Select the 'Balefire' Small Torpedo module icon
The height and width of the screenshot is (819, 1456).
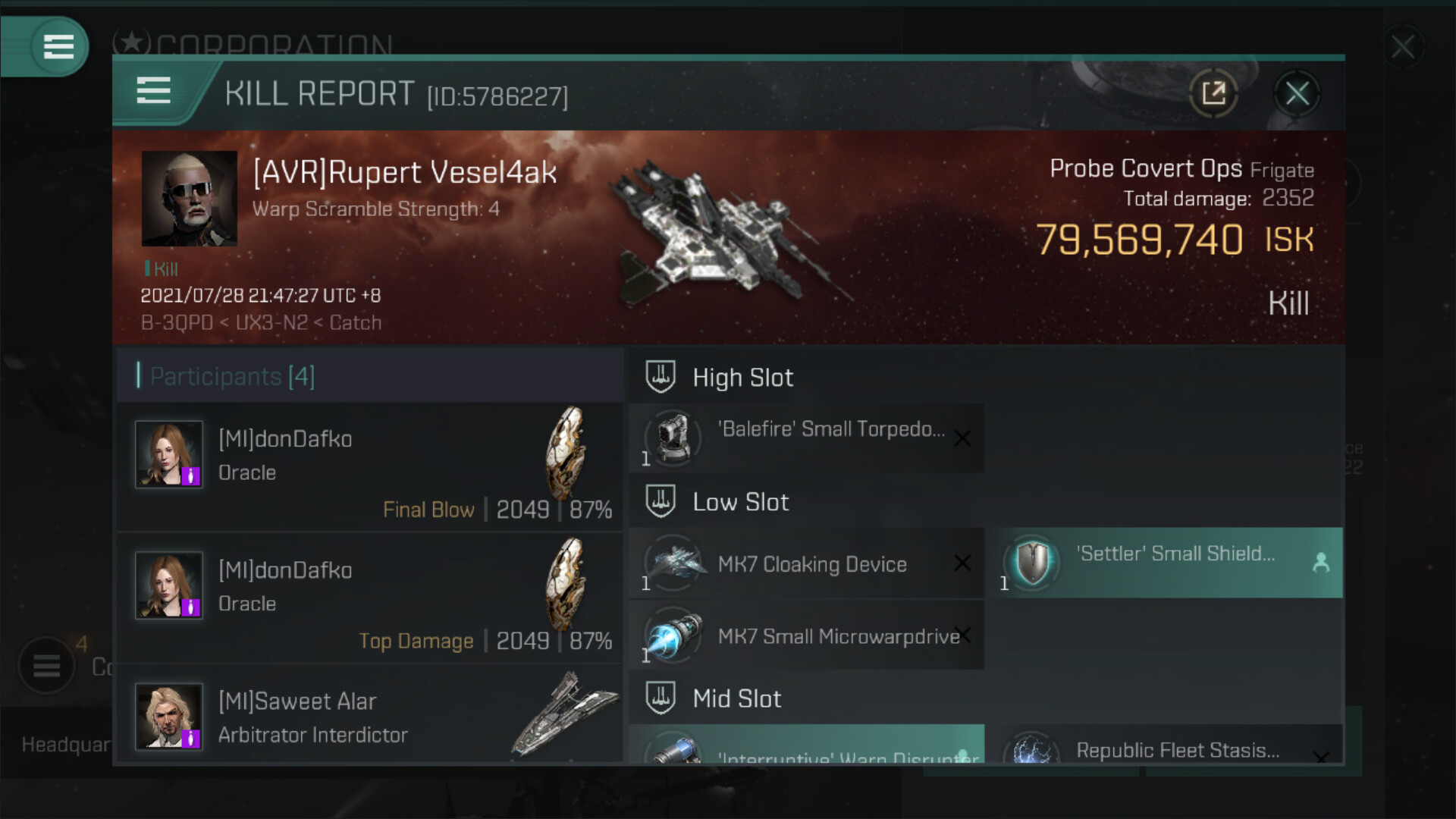coord(672,438)
